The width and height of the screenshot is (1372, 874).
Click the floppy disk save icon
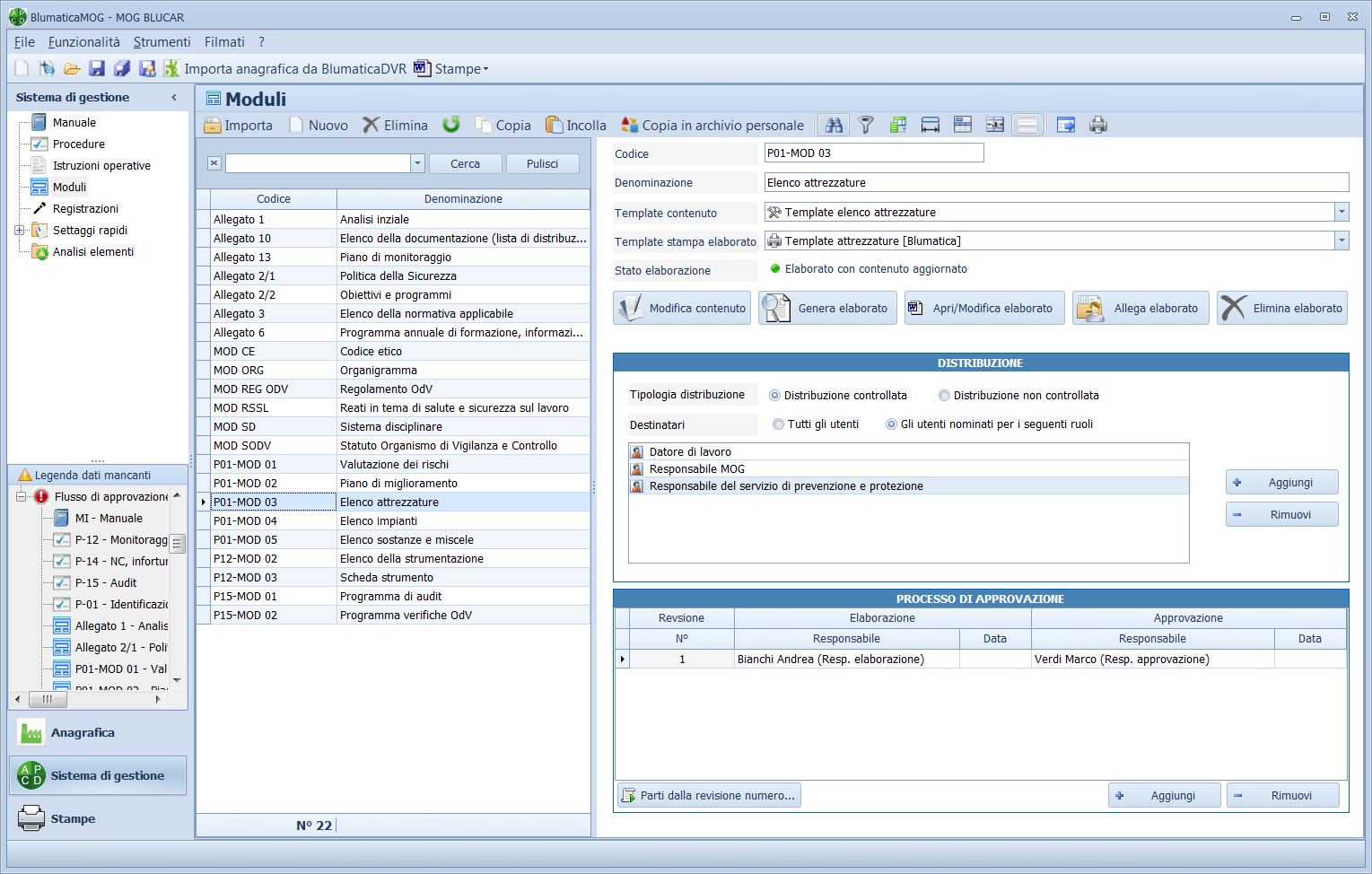pos(97,69)
